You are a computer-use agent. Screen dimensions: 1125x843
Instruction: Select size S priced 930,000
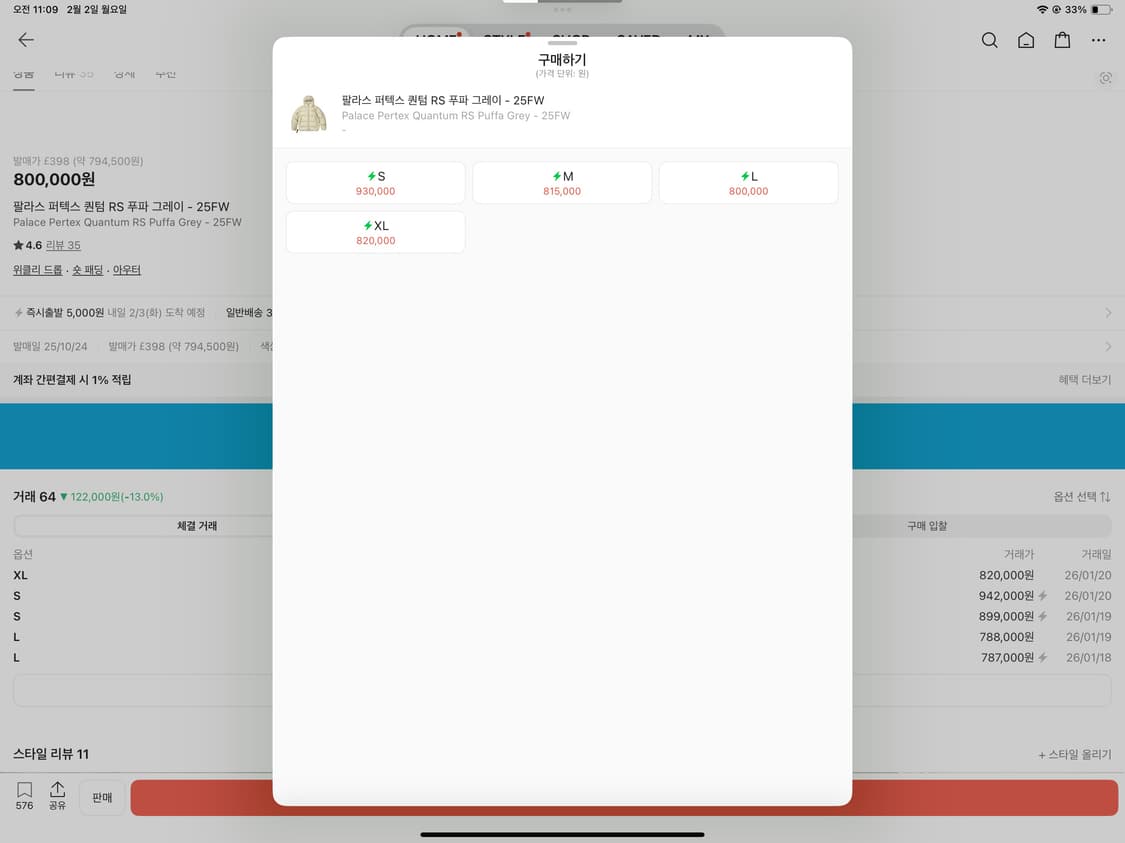[375, 182]
